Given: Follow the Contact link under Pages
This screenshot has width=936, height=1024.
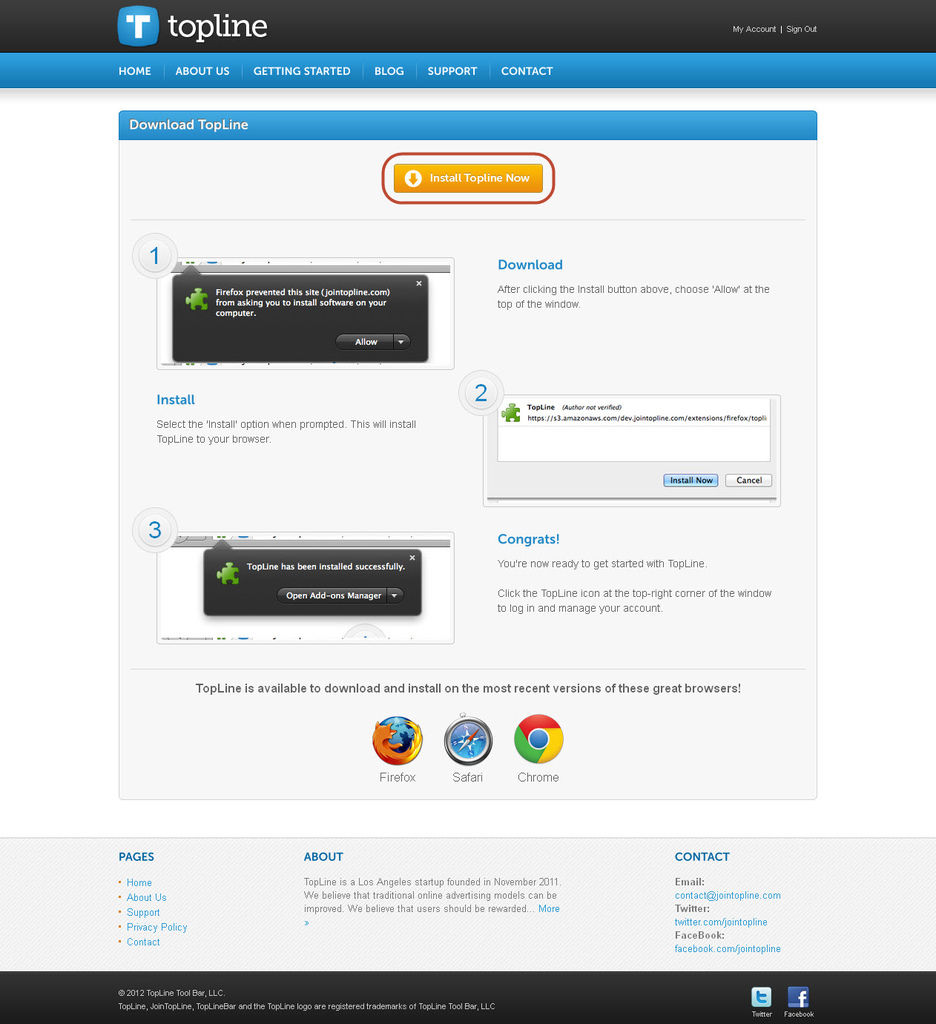Looking at the screenshot, I should point(143,942).
